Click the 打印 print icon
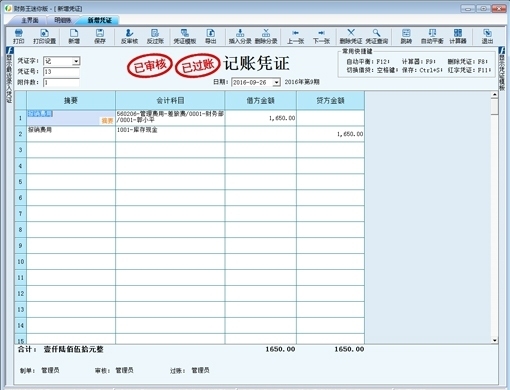510x390 pixels. [x=19, y=36]
